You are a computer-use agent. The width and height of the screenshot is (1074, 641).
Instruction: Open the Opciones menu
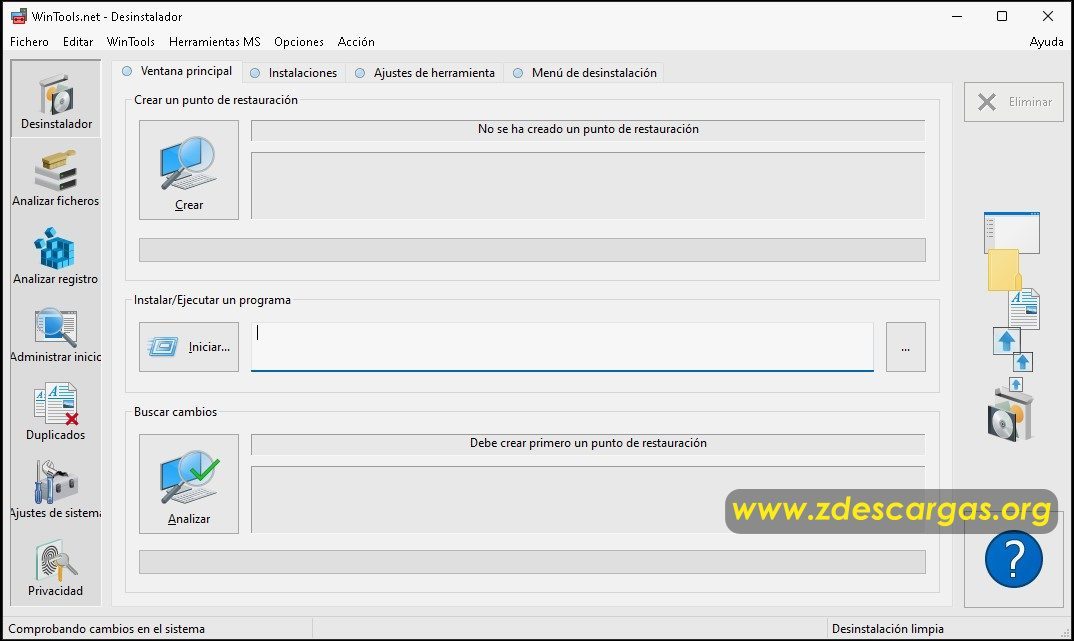click(299, 42)
